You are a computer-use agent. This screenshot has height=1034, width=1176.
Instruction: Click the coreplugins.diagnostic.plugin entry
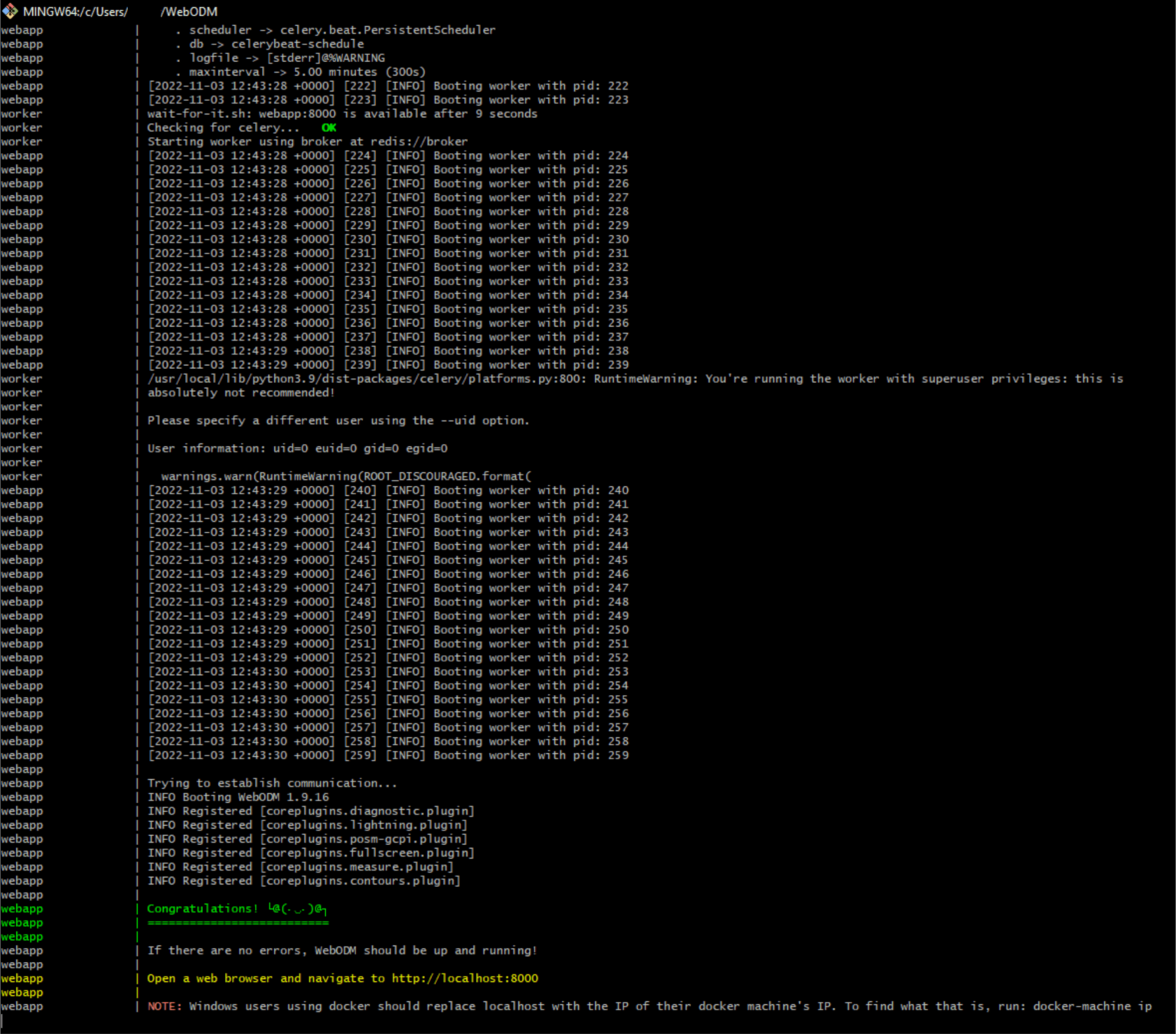[367, 811]
